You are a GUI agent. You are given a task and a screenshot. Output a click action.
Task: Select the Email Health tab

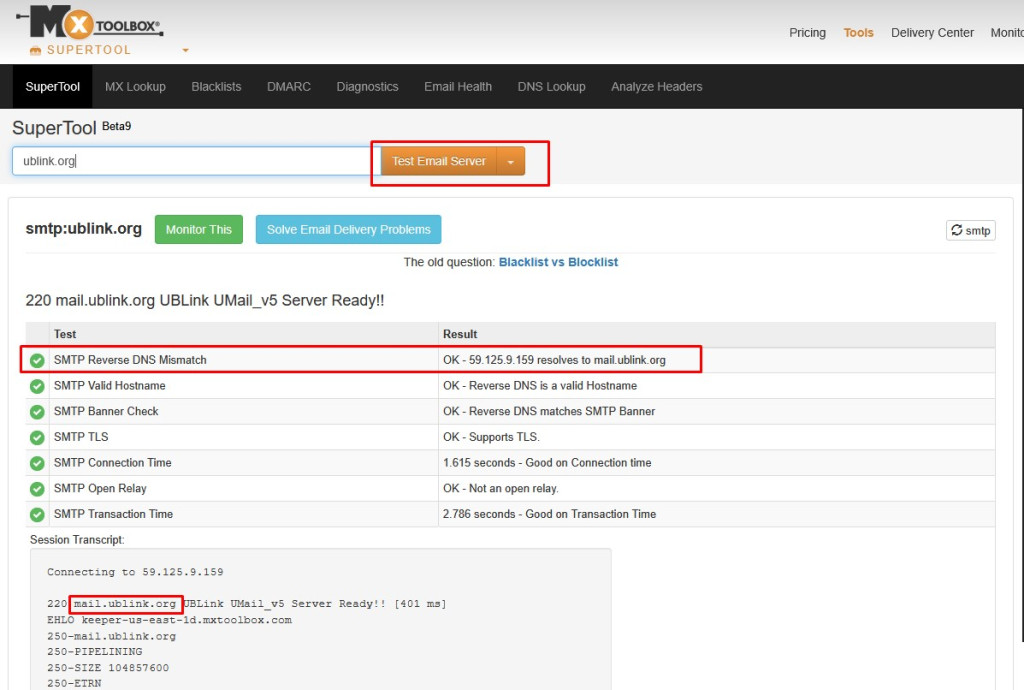click(x=458, y=87)
